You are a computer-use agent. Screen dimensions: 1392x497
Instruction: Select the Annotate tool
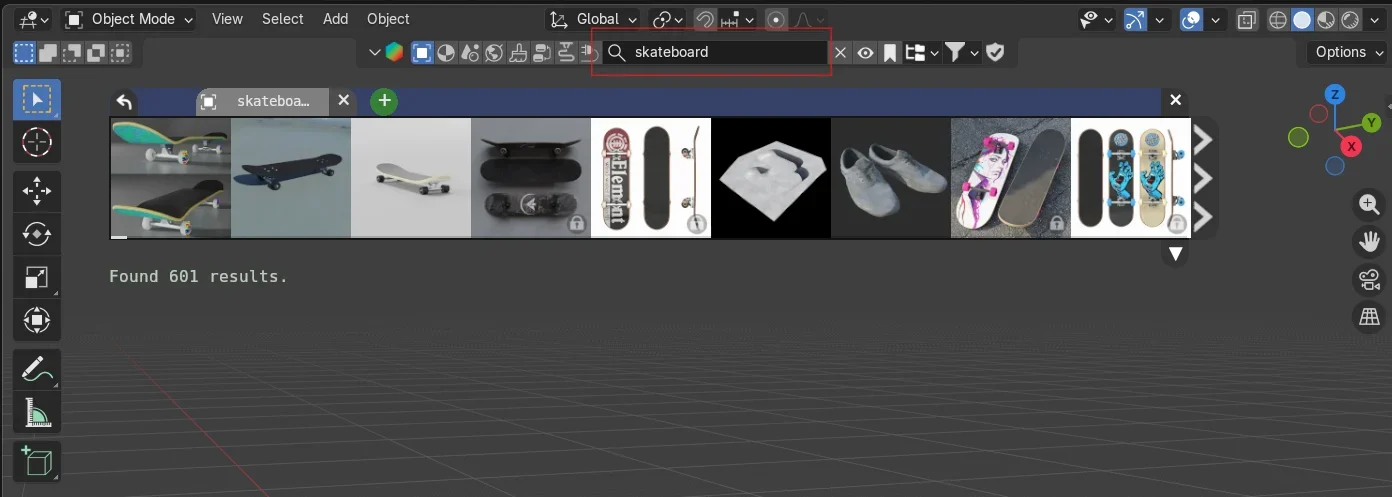click(x=37, y=368)
